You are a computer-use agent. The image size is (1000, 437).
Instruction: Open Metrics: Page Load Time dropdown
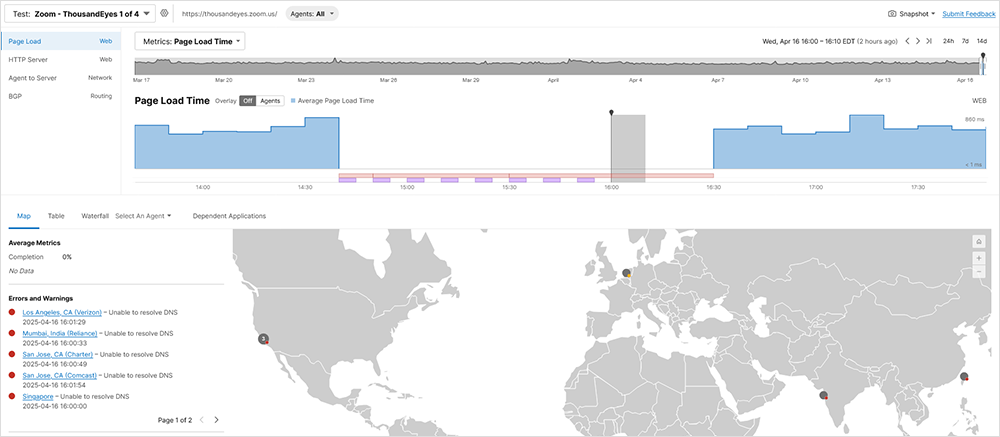(x=190, y=42)
